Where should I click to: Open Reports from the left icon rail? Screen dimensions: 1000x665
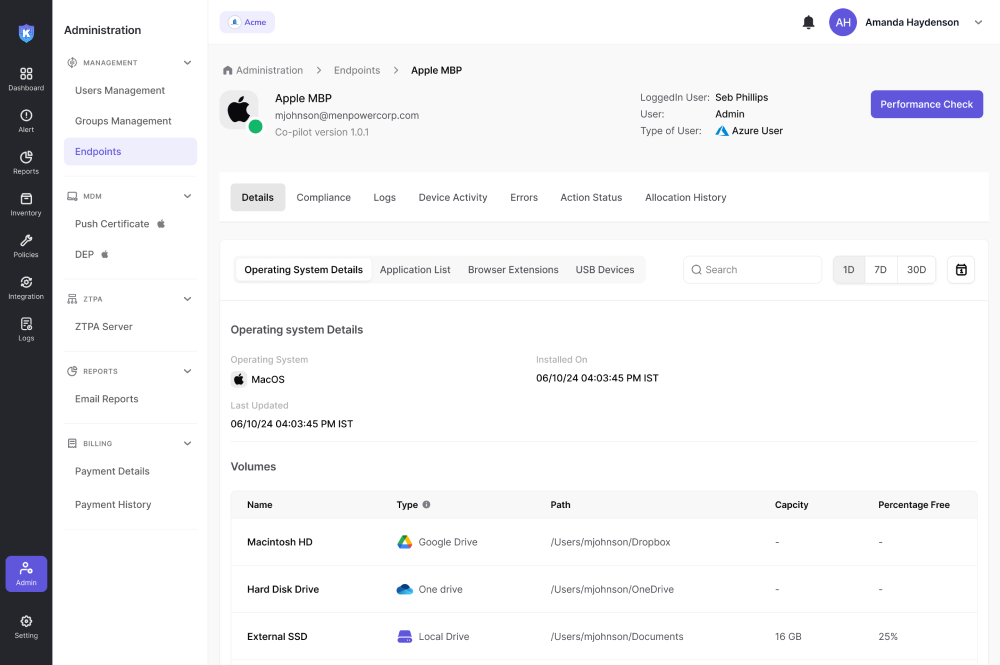pos(26,162)
